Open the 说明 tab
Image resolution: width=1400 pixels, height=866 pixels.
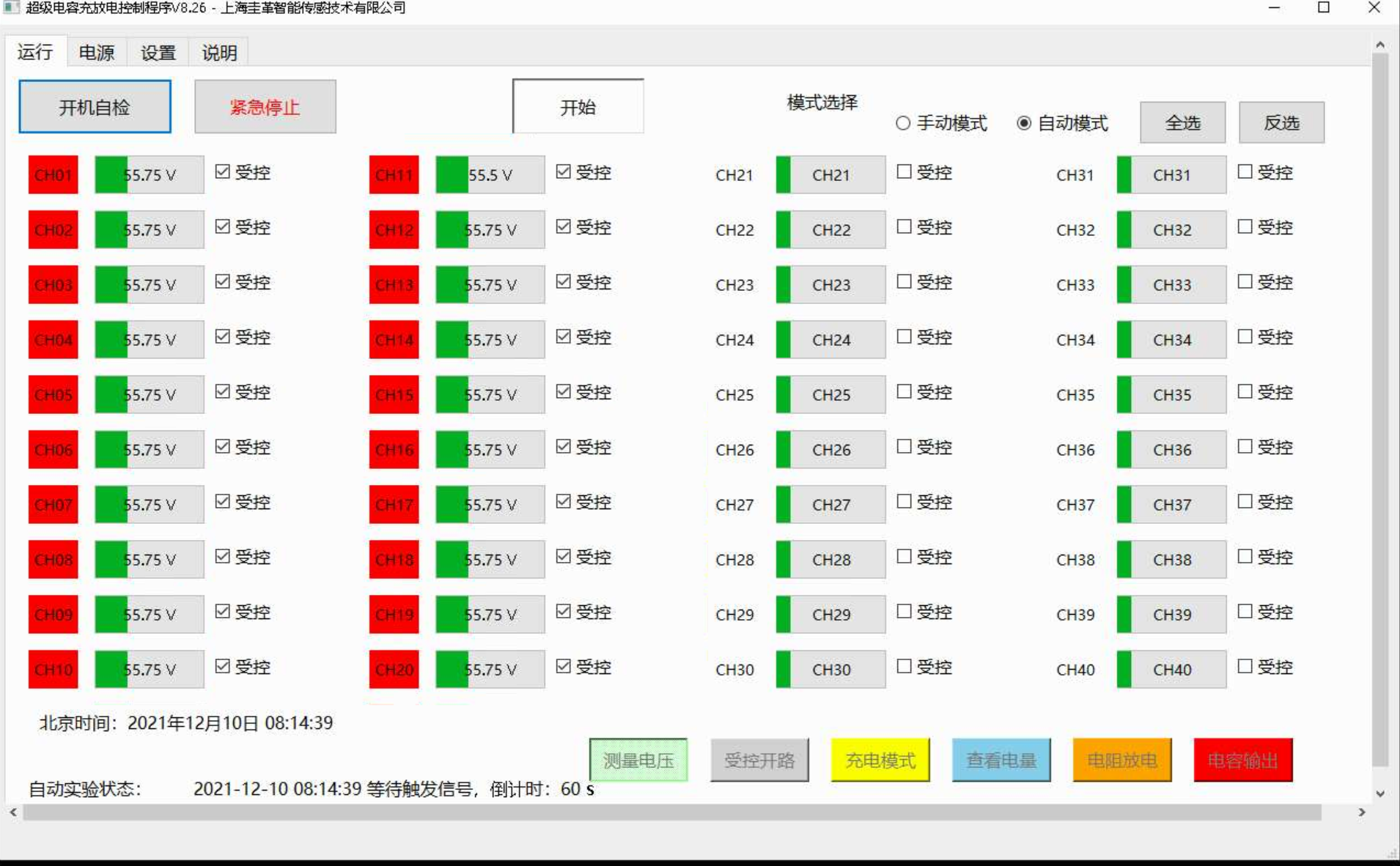point(219,53)
